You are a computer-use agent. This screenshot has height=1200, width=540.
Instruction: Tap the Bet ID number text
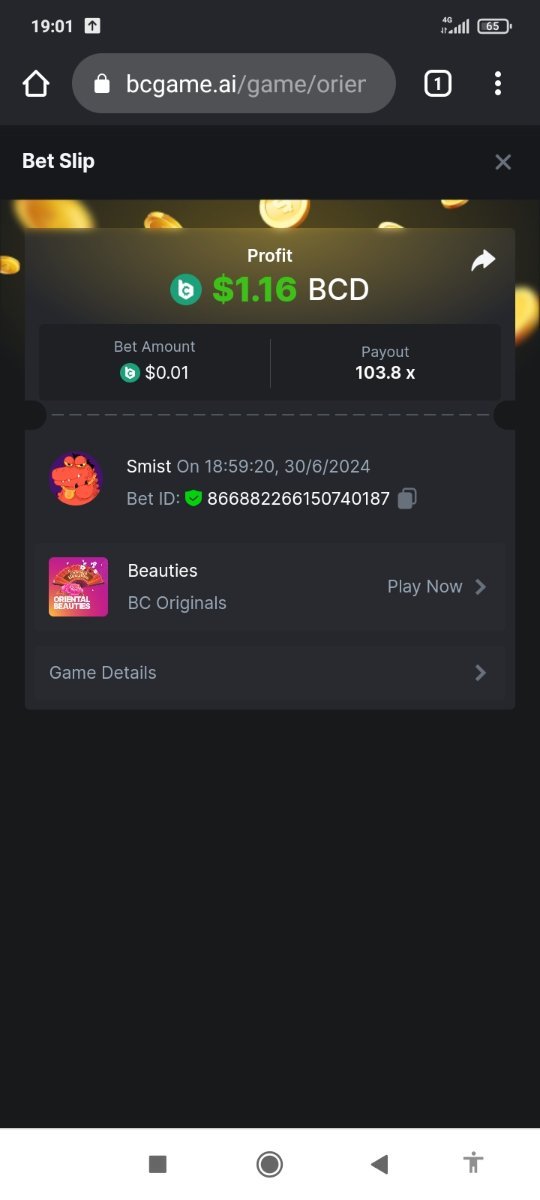click(x=298, y=498)
